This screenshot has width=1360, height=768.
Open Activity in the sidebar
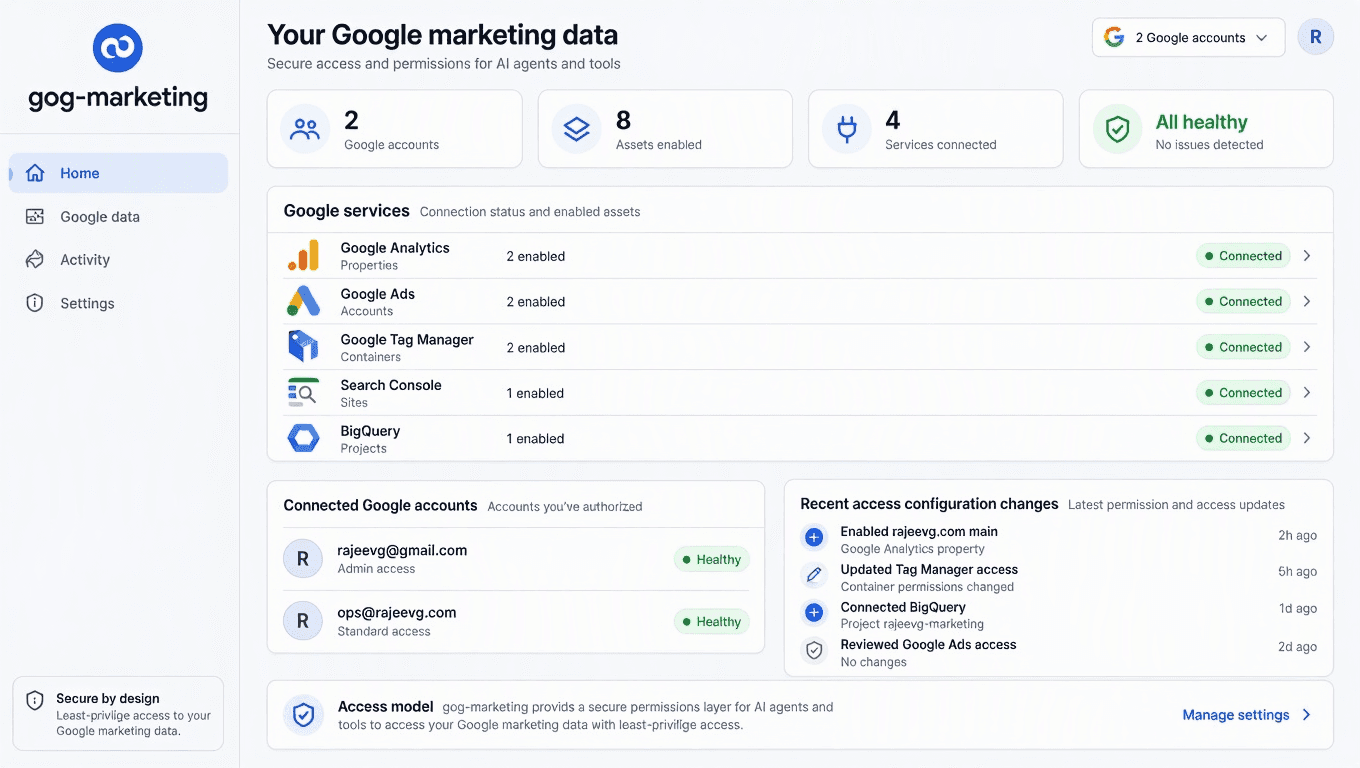pyautogui.click(x=119, y=260)
